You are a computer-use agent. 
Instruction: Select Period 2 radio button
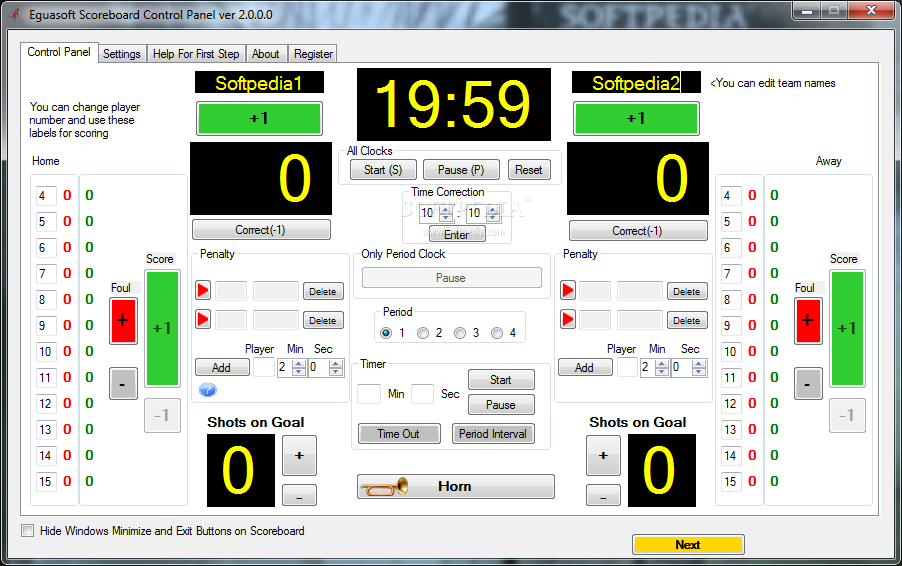pyautogui.click(x=423, y=333)
